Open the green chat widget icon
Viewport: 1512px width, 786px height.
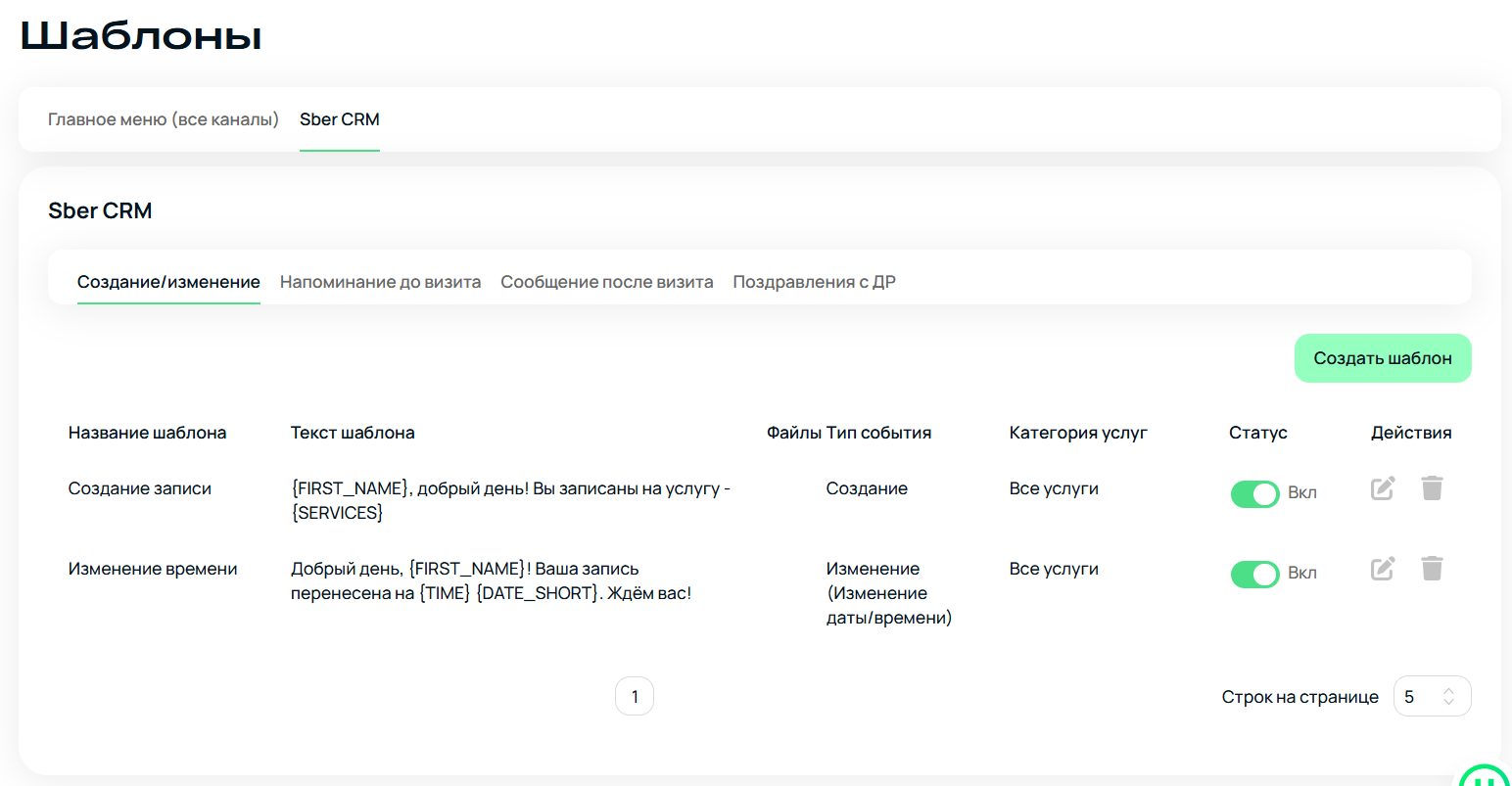[1485, 775]
